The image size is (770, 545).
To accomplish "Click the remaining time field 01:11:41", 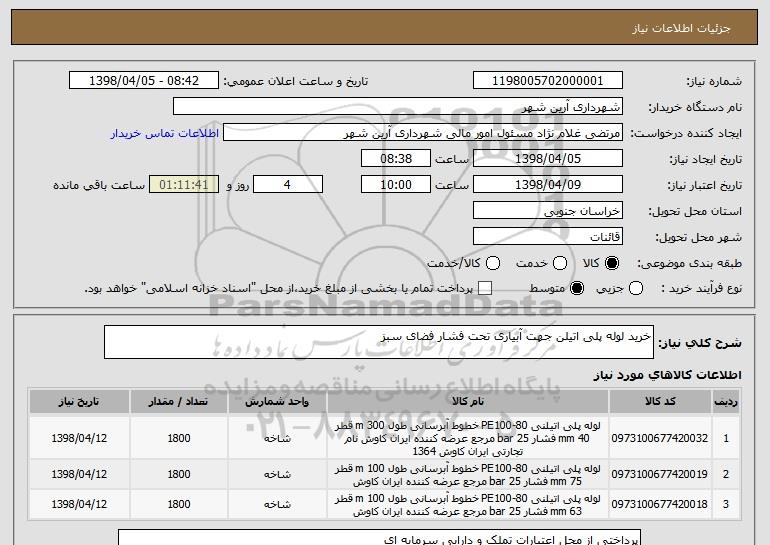I will click(184, 185).
